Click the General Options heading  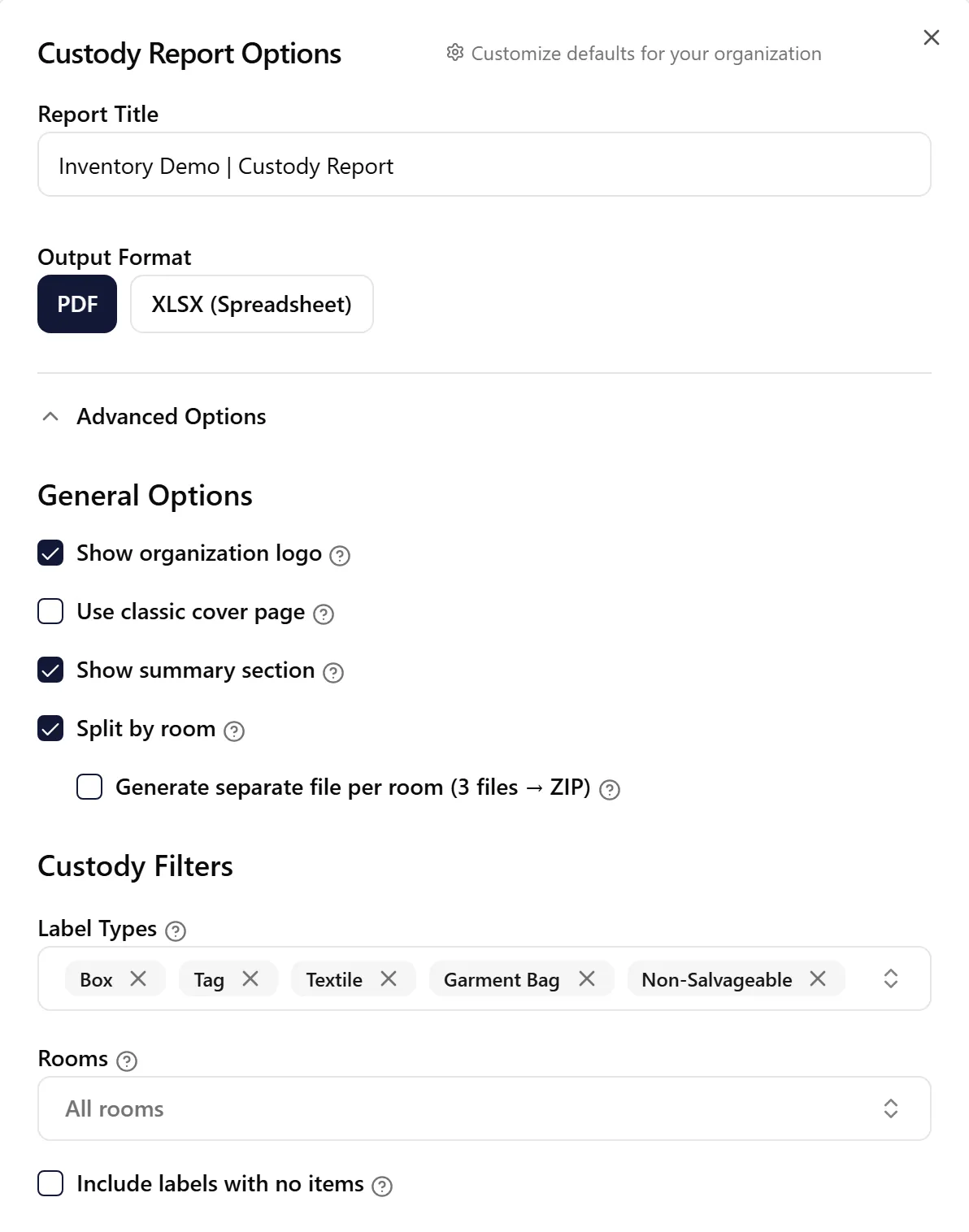146,496
